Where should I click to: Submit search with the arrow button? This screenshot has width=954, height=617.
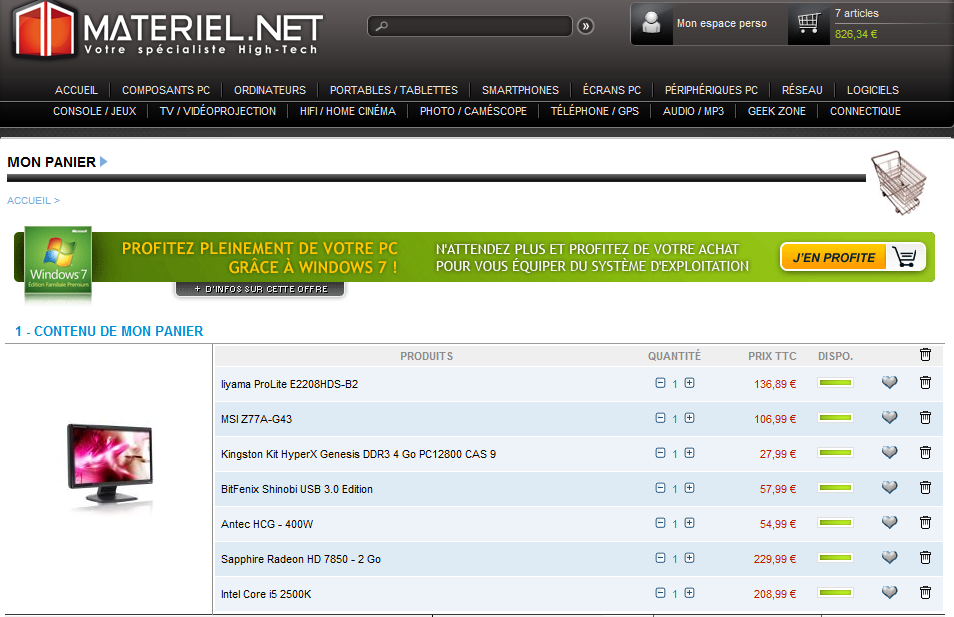(x=586, y=26)
